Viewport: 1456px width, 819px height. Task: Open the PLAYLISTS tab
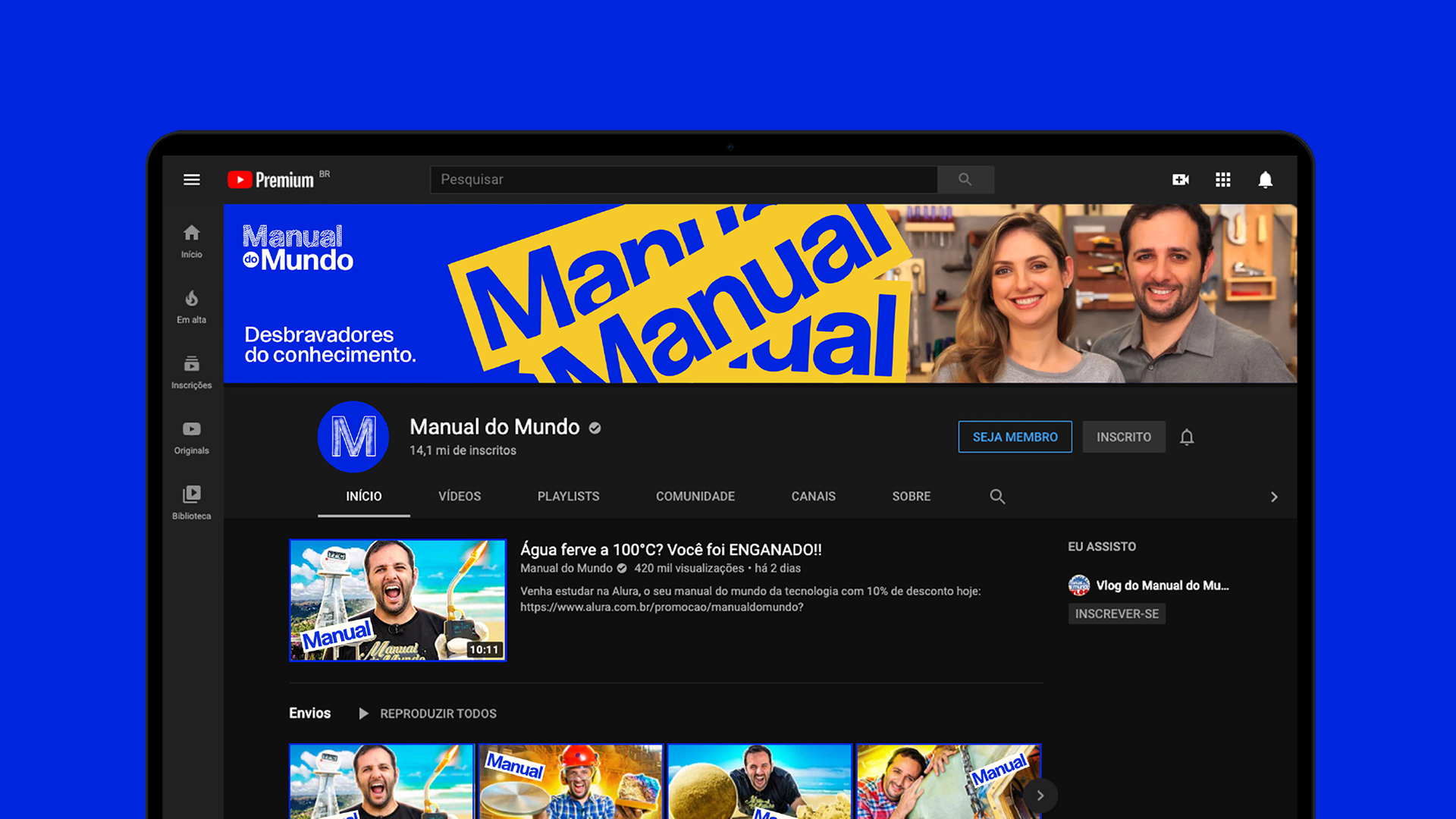pos(569,496)
